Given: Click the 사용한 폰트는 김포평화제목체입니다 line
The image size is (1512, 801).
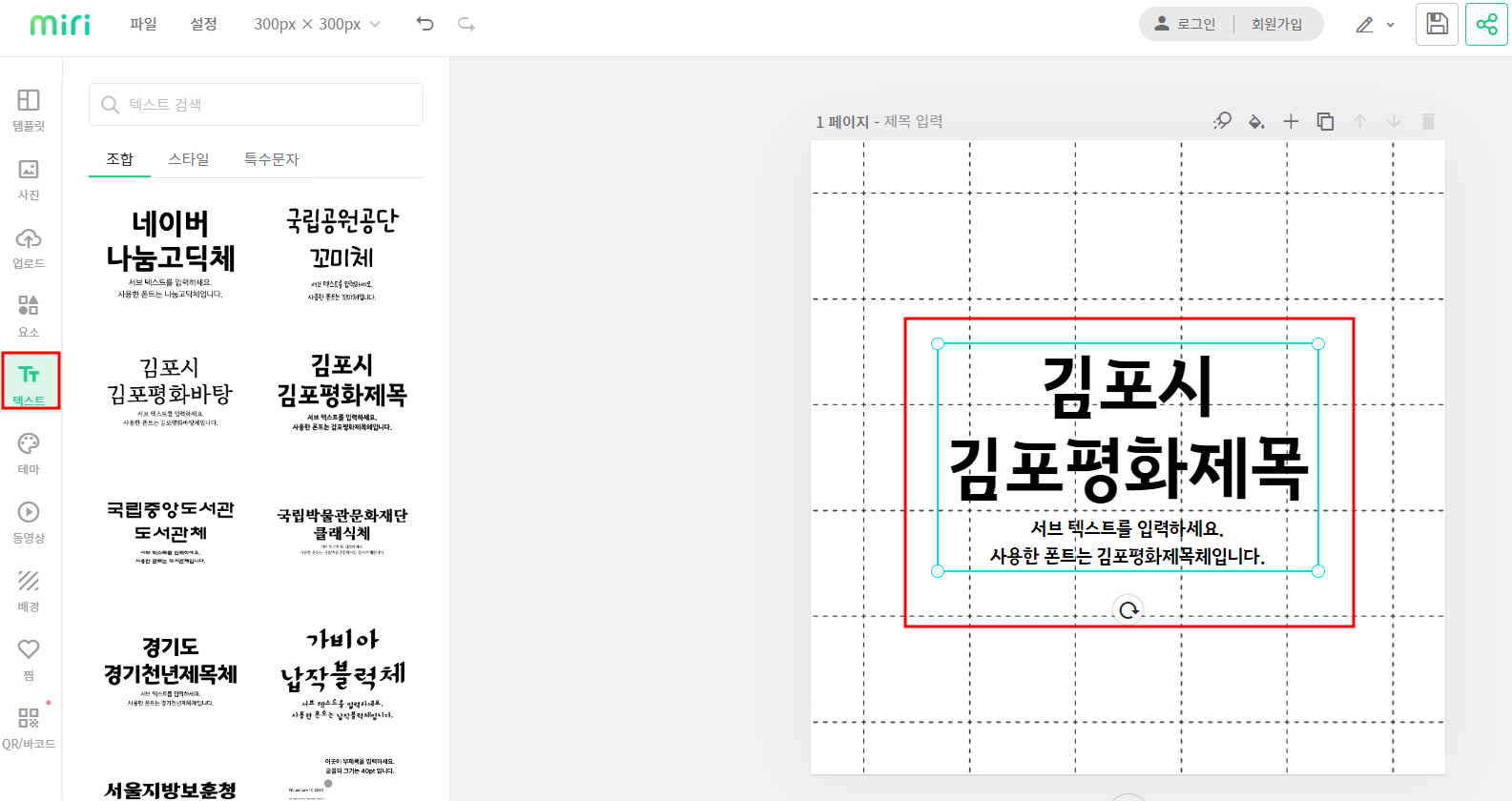Looking at the screenshot, I should tap(1128, 556).
